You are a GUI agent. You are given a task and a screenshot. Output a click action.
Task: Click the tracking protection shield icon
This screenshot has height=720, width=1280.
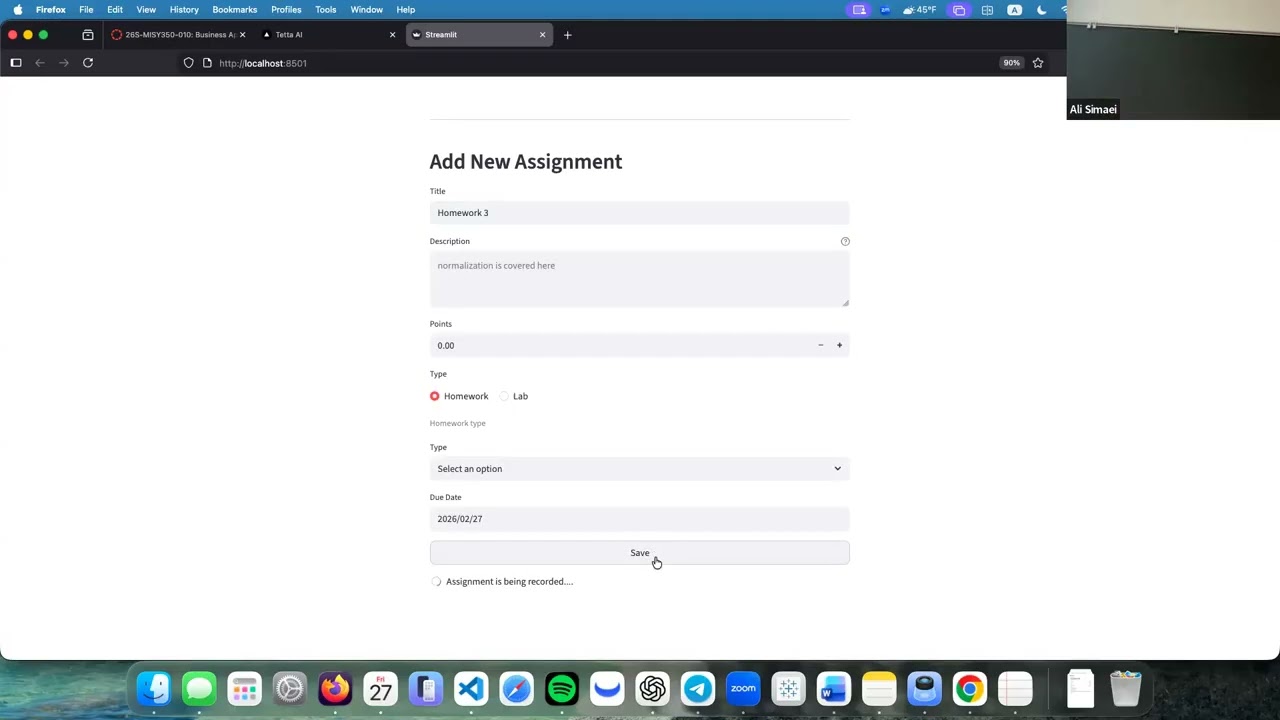tap(188, 63)
